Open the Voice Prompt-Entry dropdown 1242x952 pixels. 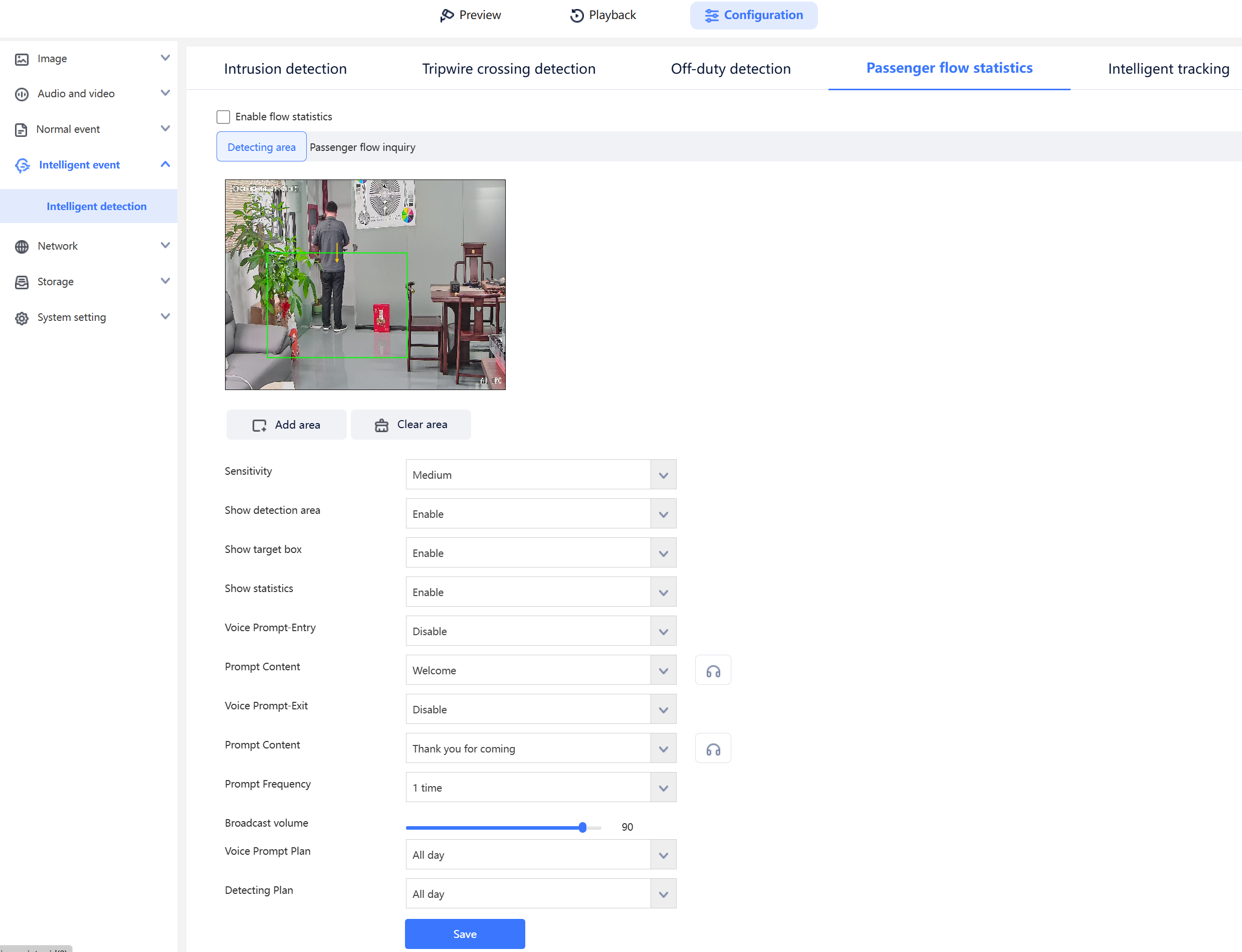[540, 631]
